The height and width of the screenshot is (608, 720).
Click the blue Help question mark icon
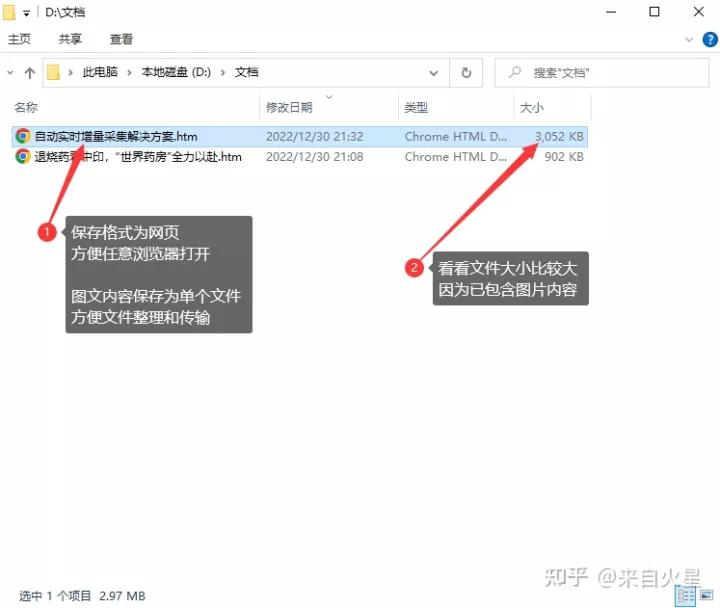tap(710, 39)
